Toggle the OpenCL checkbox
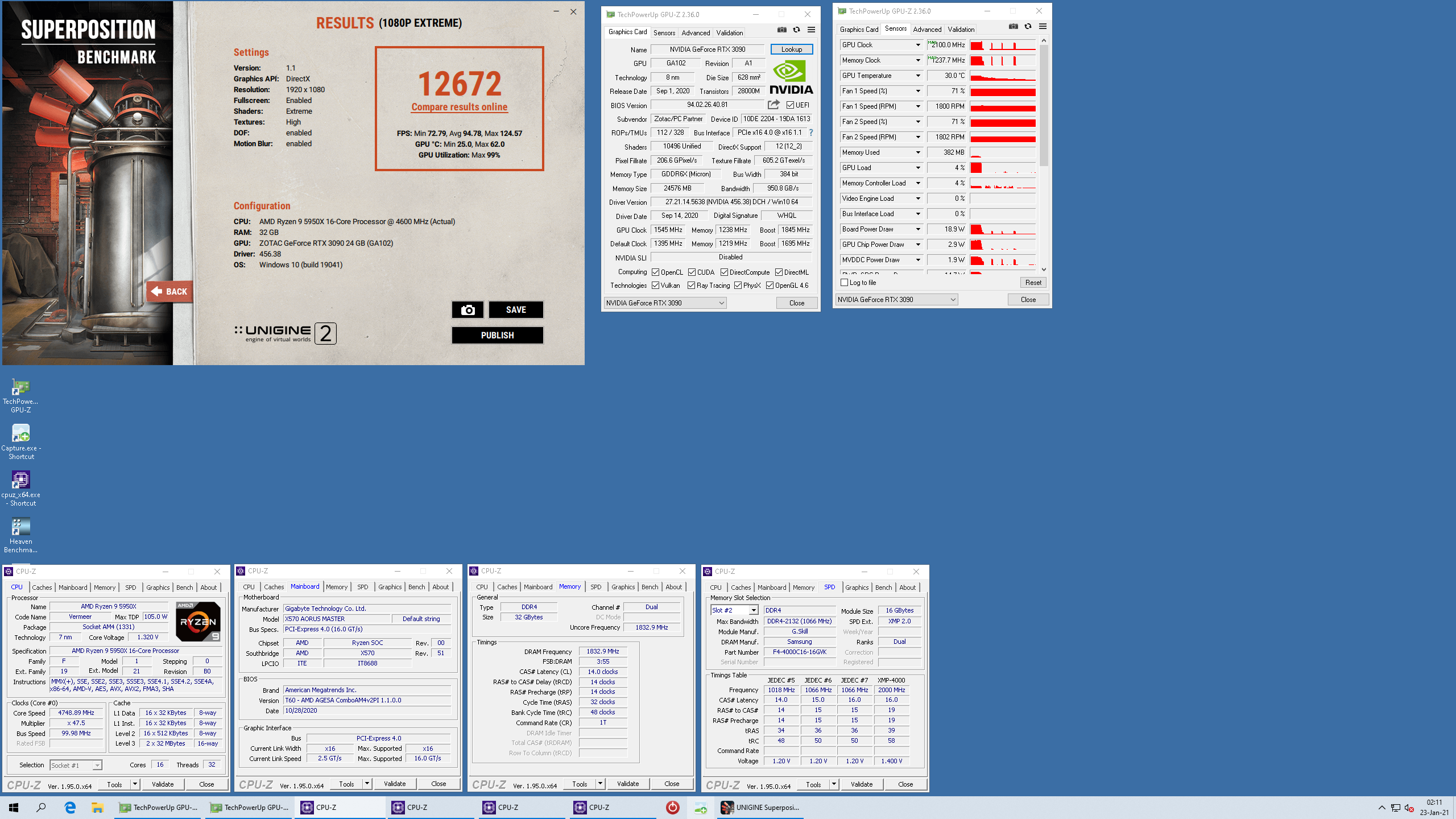Screen dimensions: 1456x819 (655, 272)
